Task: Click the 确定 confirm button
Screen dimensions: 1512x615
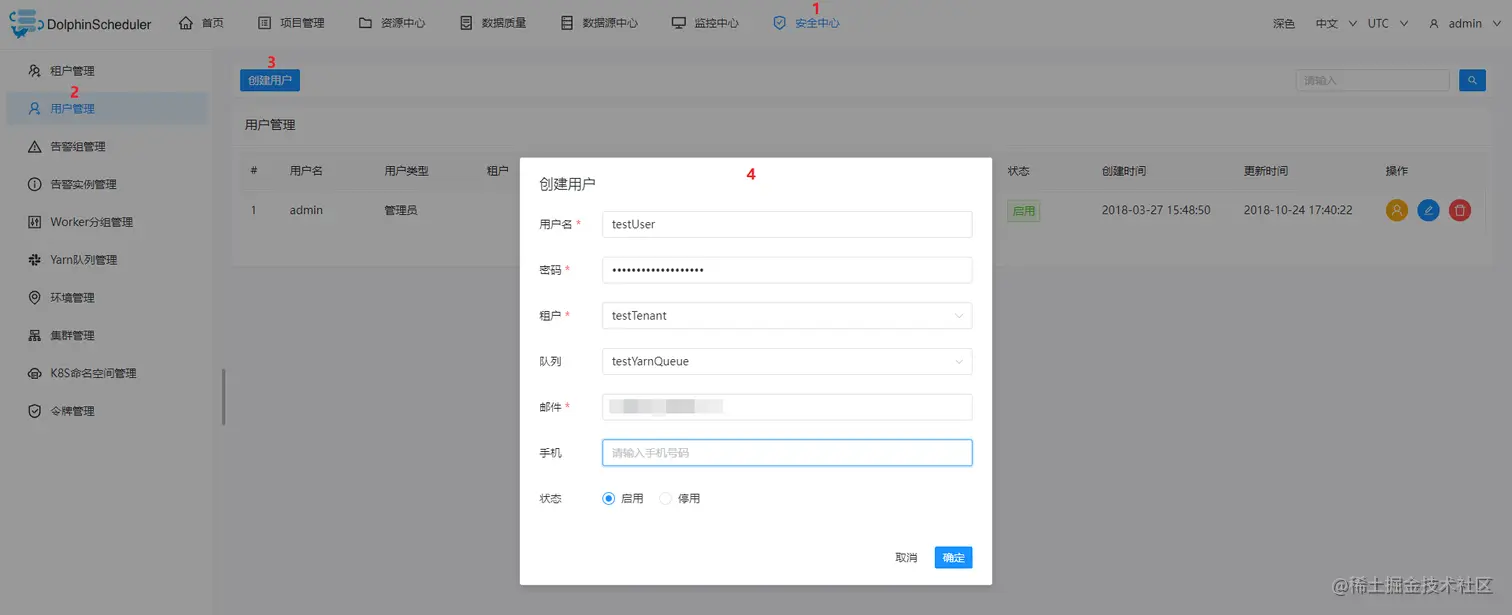Action: (x=952, y=557)
